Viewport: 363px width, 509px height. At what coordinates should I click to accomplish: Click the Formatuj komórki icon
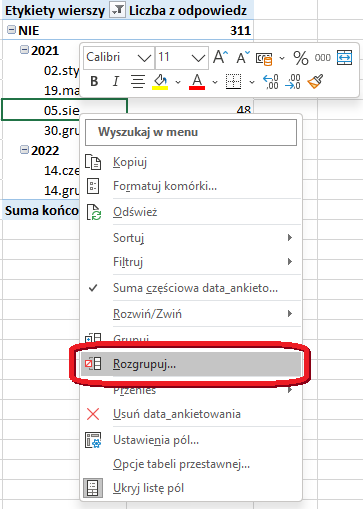pyautogui.click(x=93, y=186)
